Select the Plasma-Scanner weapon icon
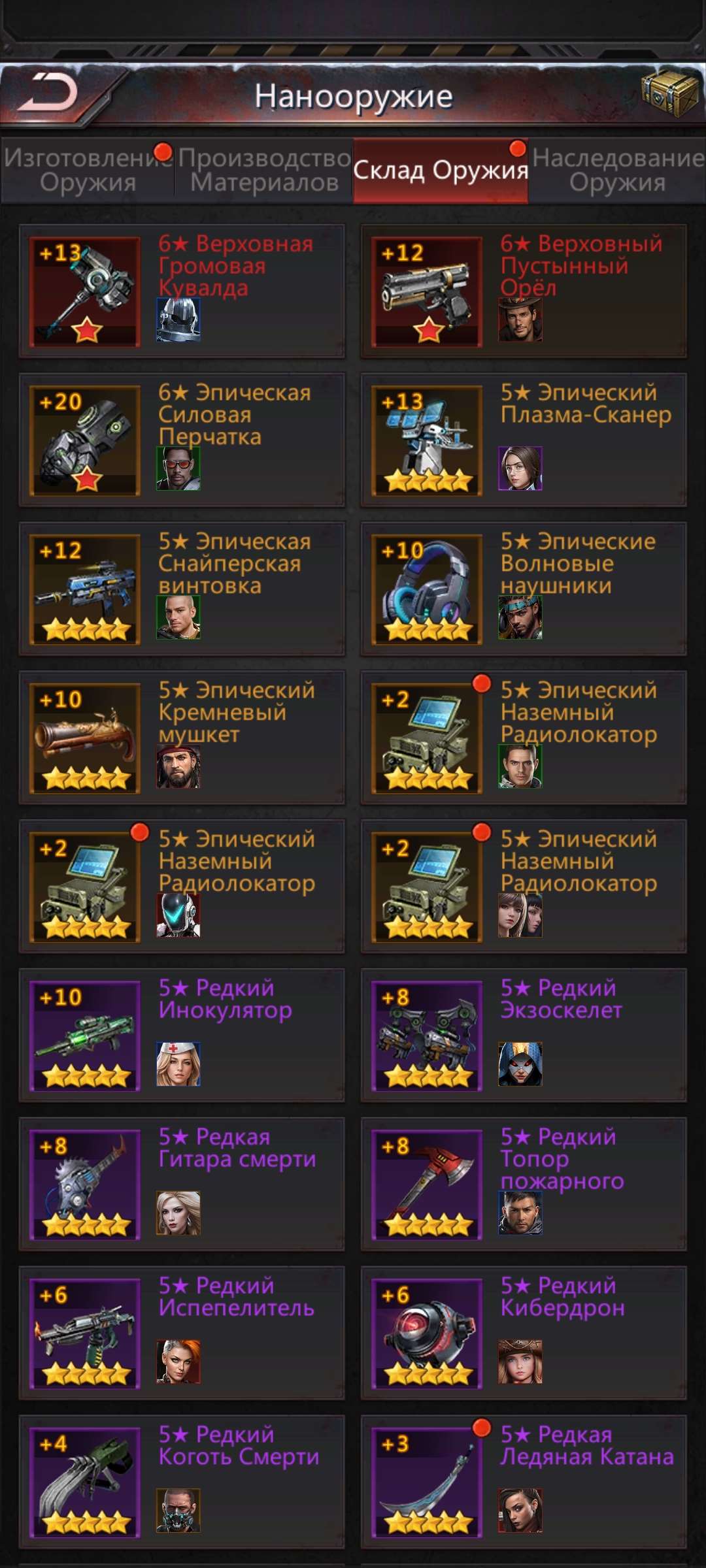 427,440
